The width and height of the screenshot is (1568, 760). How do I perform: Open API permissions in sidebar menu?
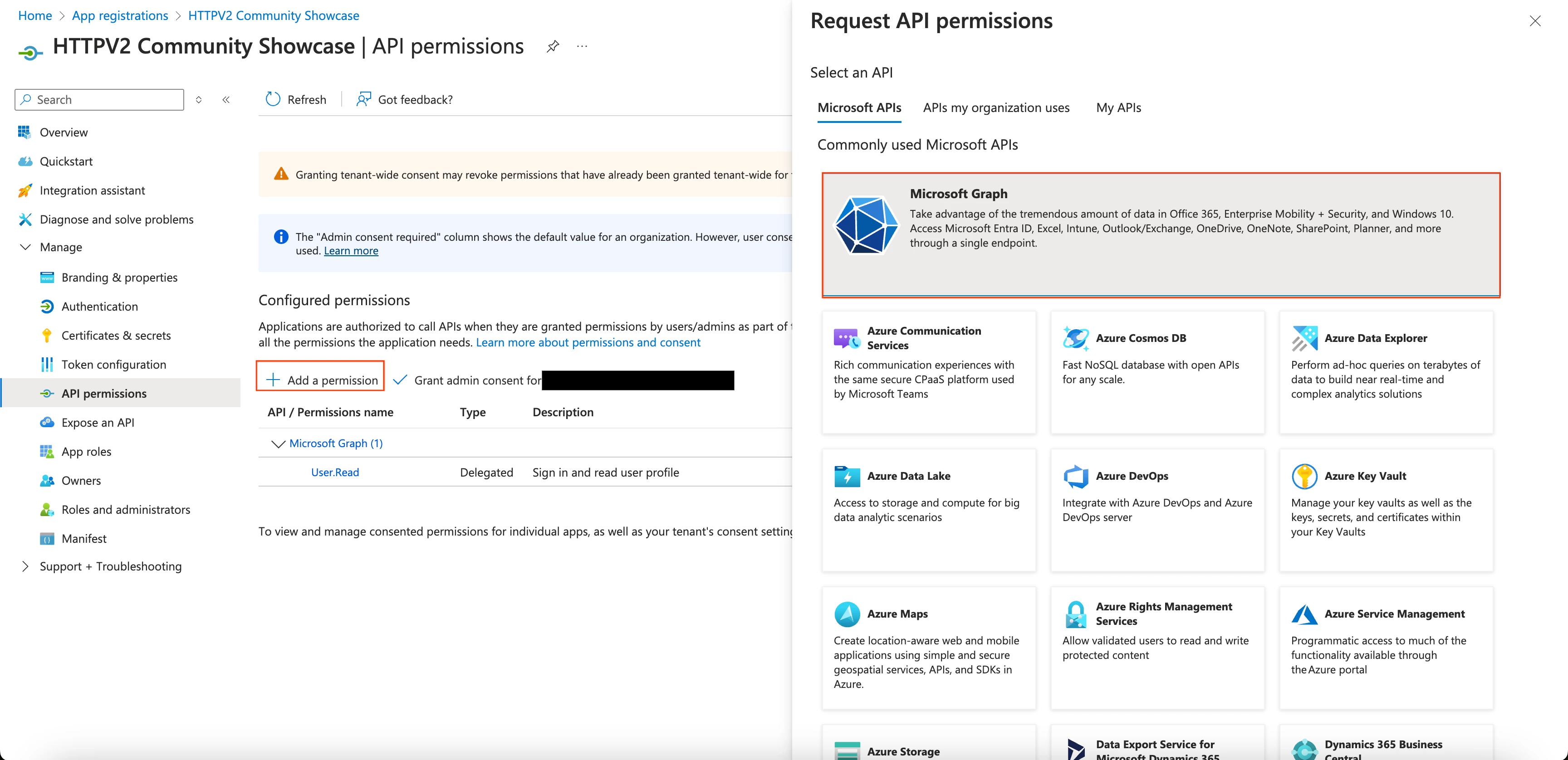(x=121, y=393)
